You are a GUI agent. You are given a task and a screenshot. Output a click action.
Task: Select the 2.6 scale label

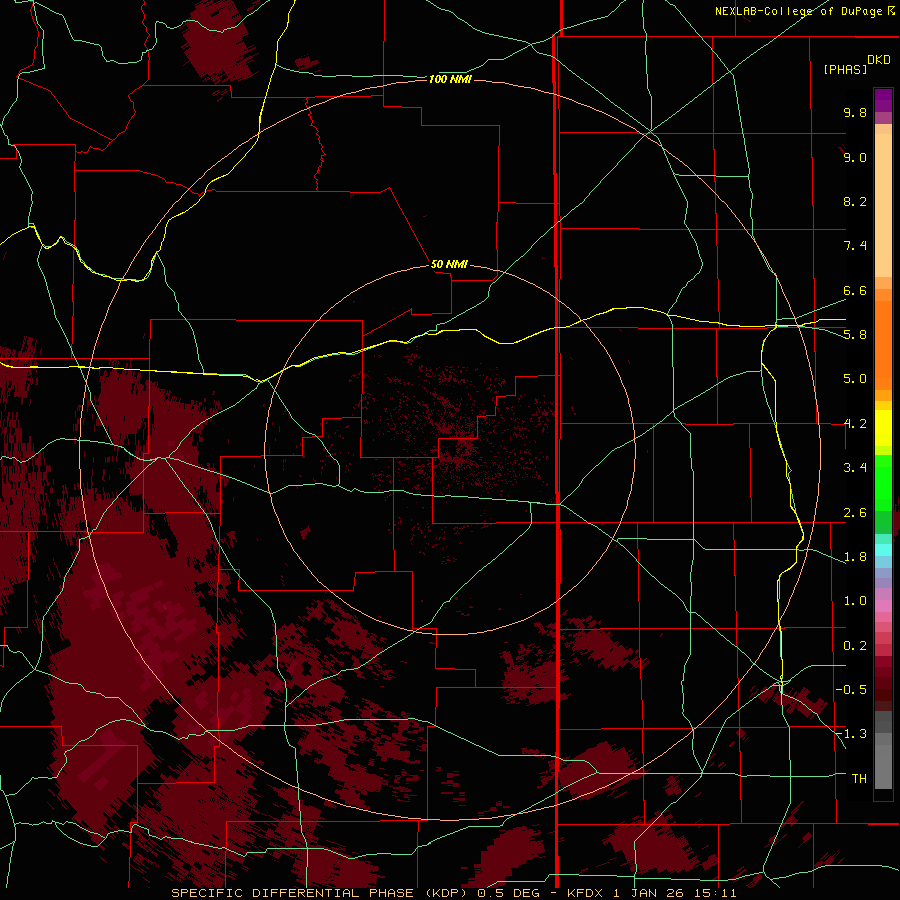point(855,513)
